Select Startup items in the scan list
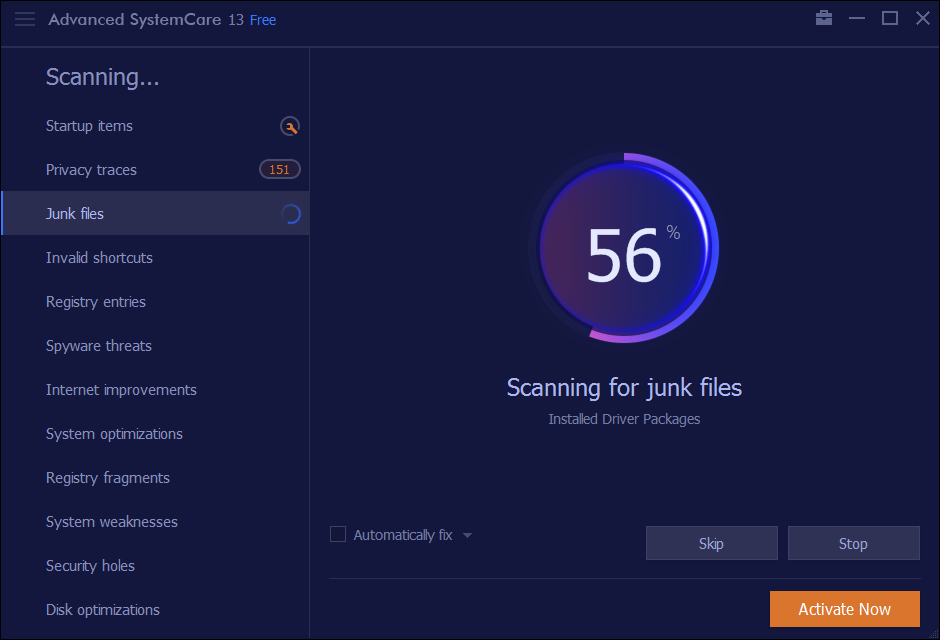940x640 pixels. click(x=89, y=126)
